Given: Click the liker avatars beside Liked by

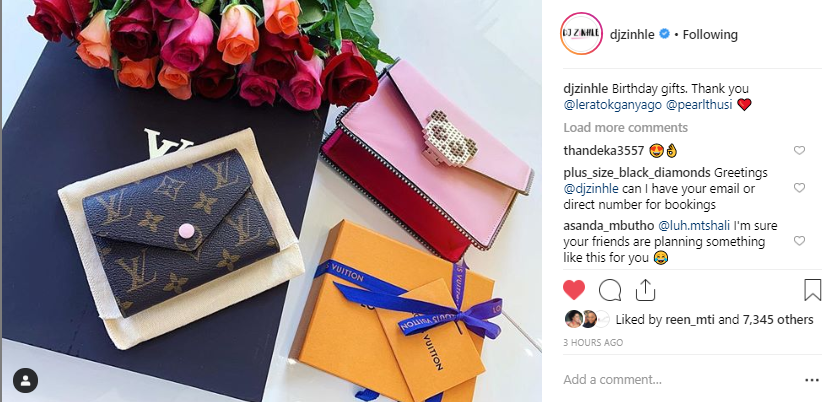Looking at the screenshot, I should tap(587, 319).
